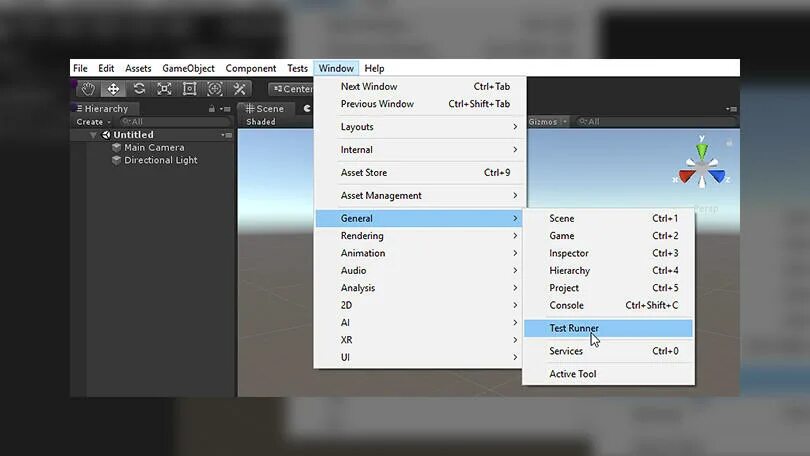Click the highlighted General menu item

click(x=419, y=218)
